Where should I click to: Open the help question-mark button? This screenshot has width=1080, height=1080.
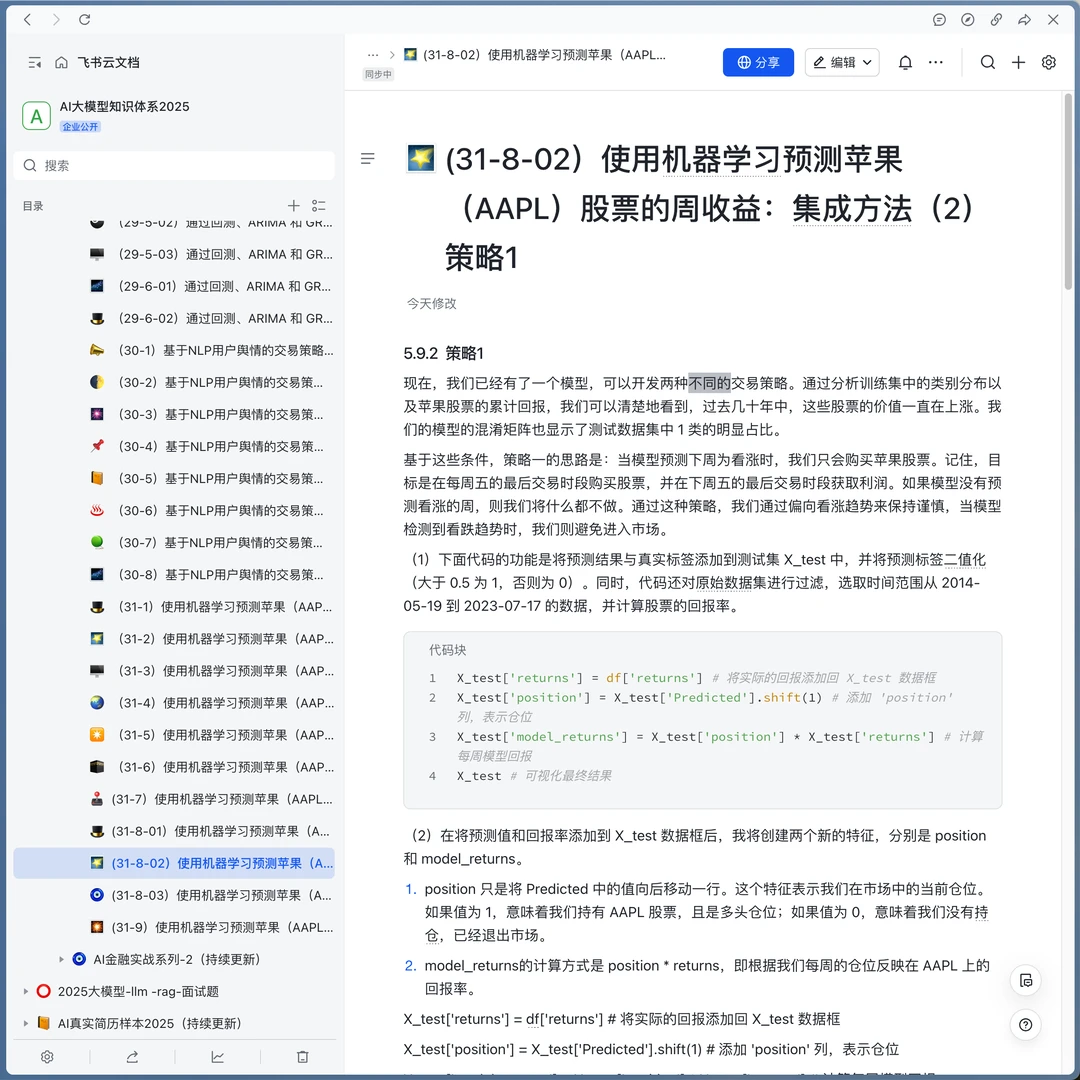pos(1025,1024)
